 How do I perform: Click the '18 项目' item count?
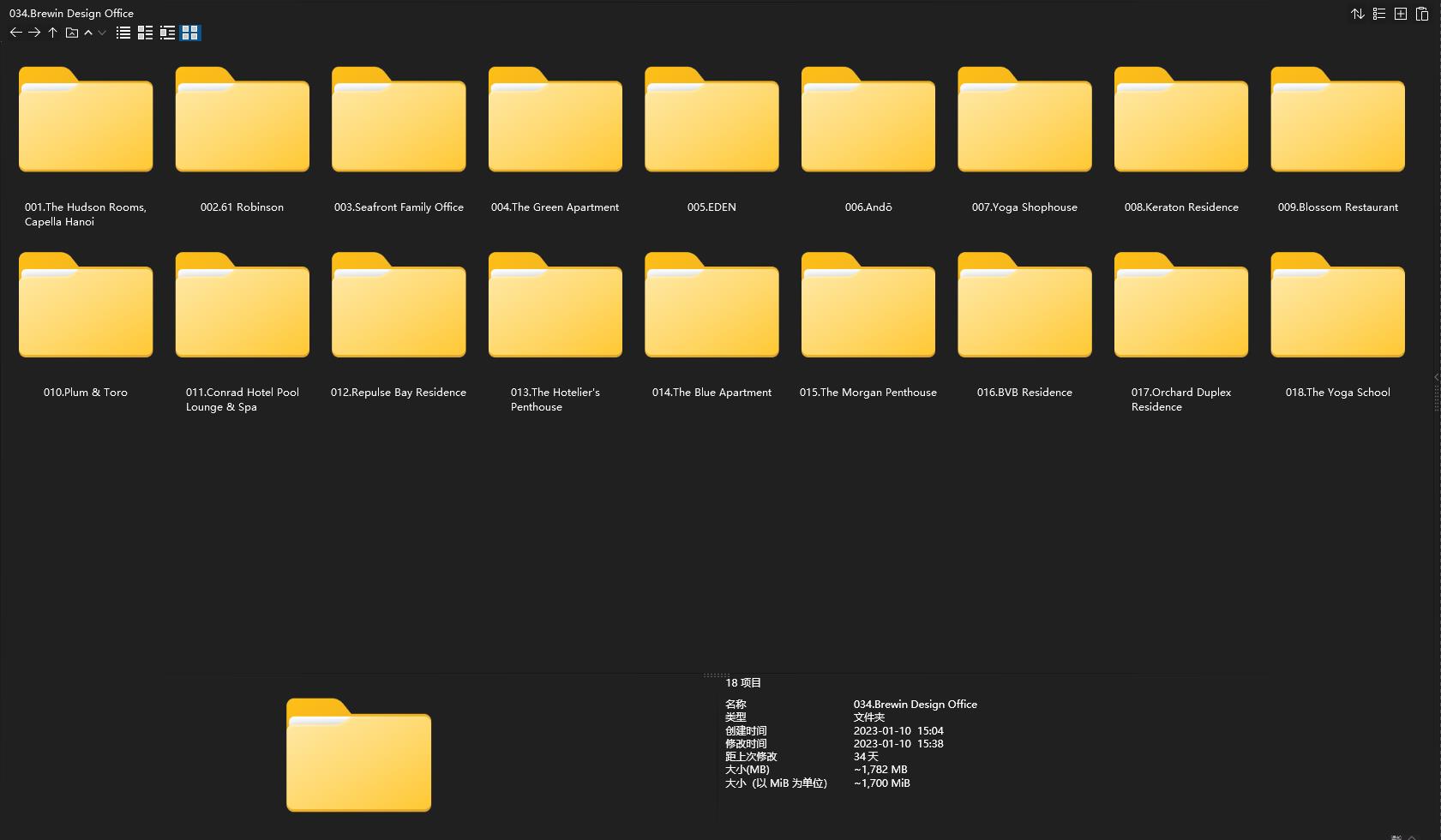pos(743,682)
